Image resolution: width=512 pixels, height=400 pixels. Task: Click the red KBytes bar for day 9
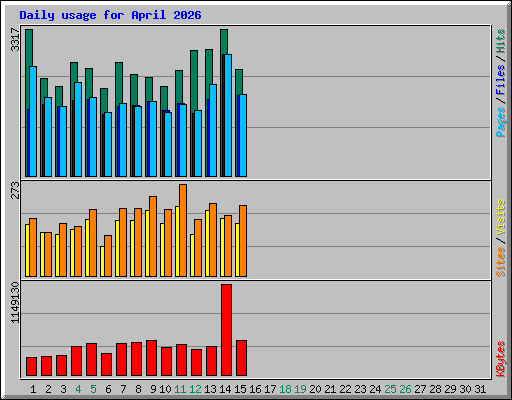pyautogui.click(x=151, y=358)
